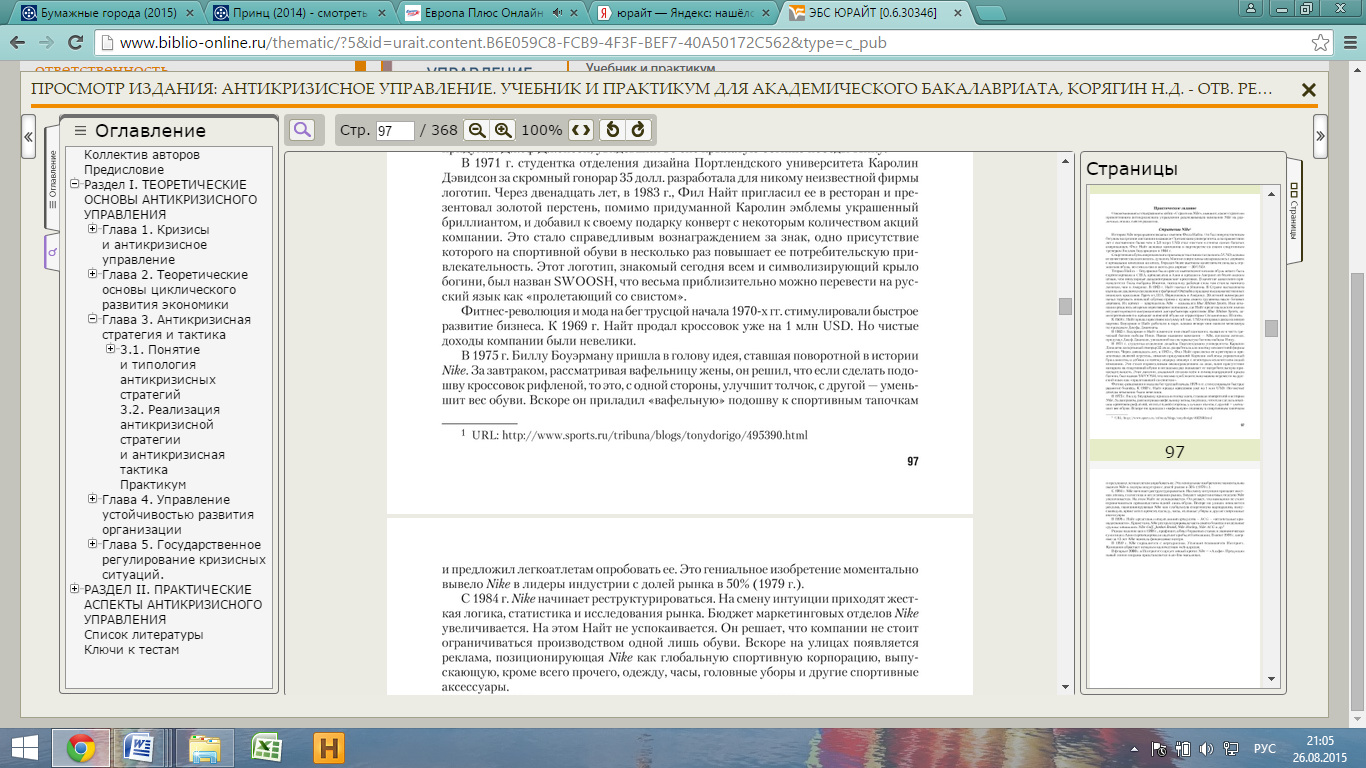Expand Глава 2 tree node
Viewport: 1366px width, 768px height.
pyautogui.click(x=93, y=275)
